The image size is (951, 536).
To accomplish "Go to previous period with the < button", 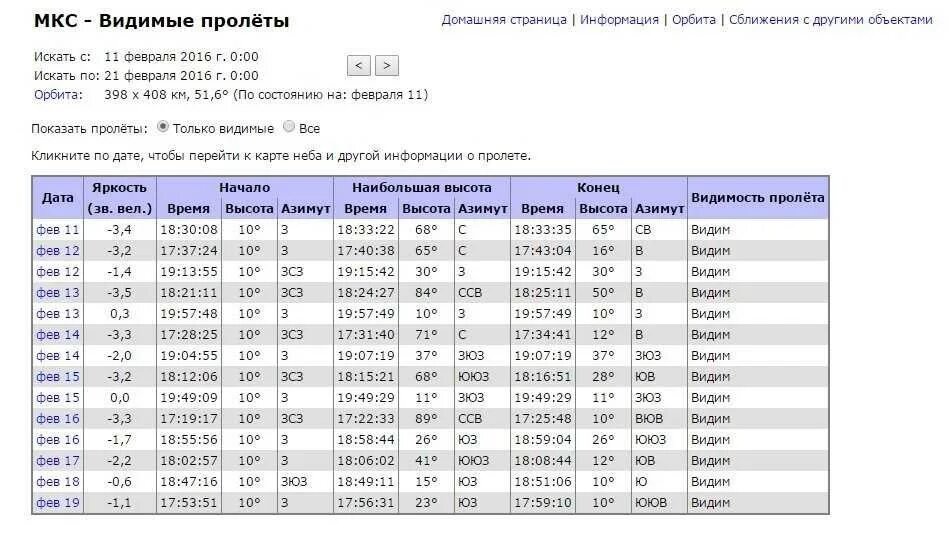I will 358,65.
